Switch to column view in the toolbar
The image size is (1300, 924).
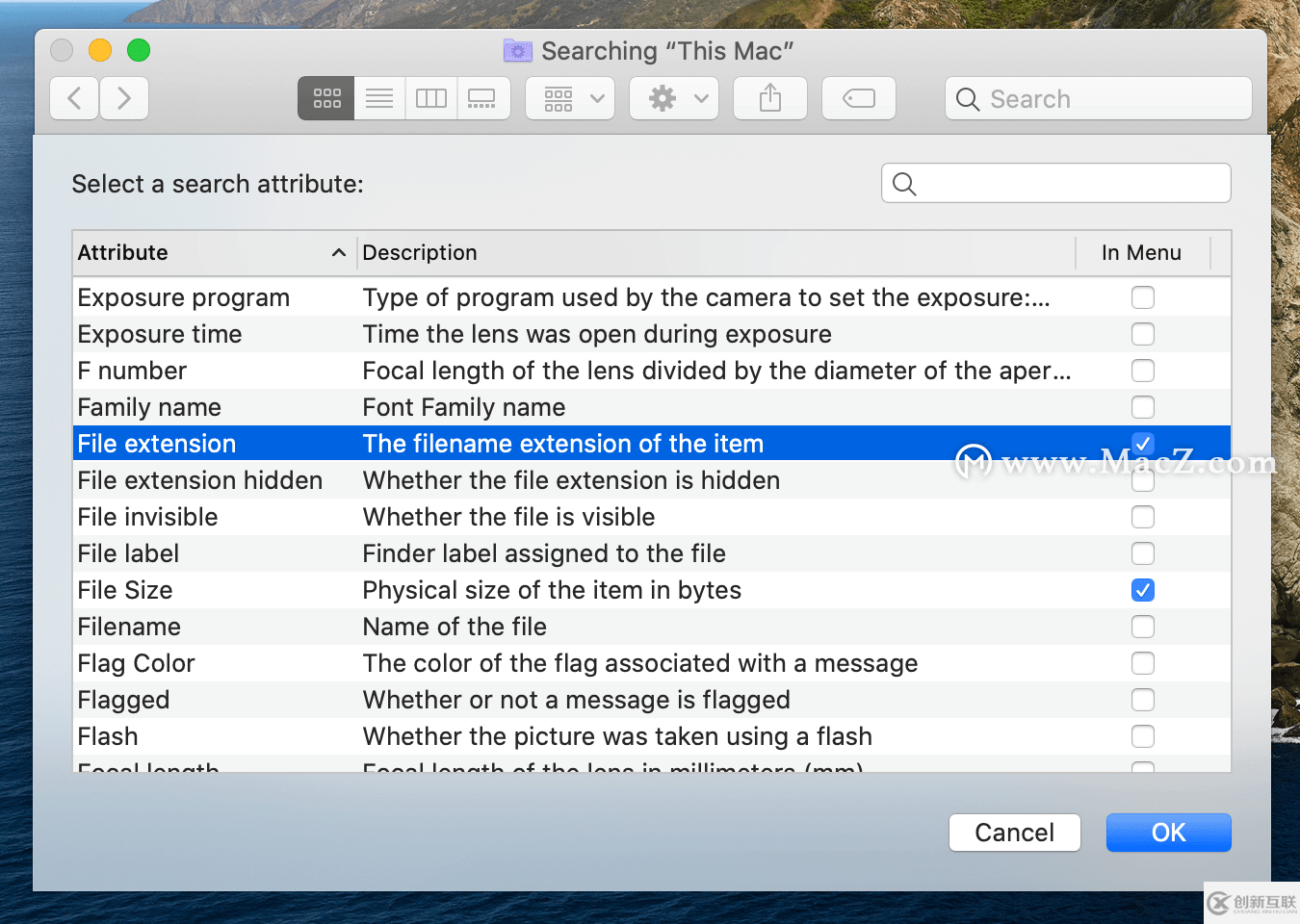[430, 97]
